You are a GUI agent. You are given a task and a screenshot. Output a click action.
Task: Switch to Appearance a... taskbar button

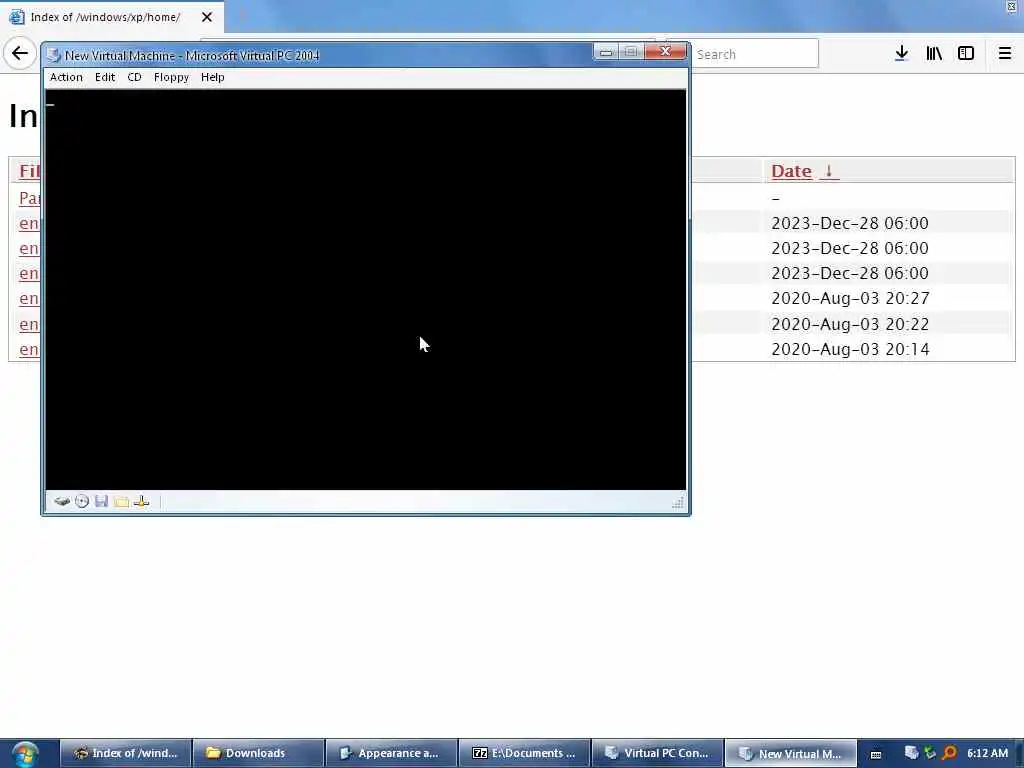[392, 753]
